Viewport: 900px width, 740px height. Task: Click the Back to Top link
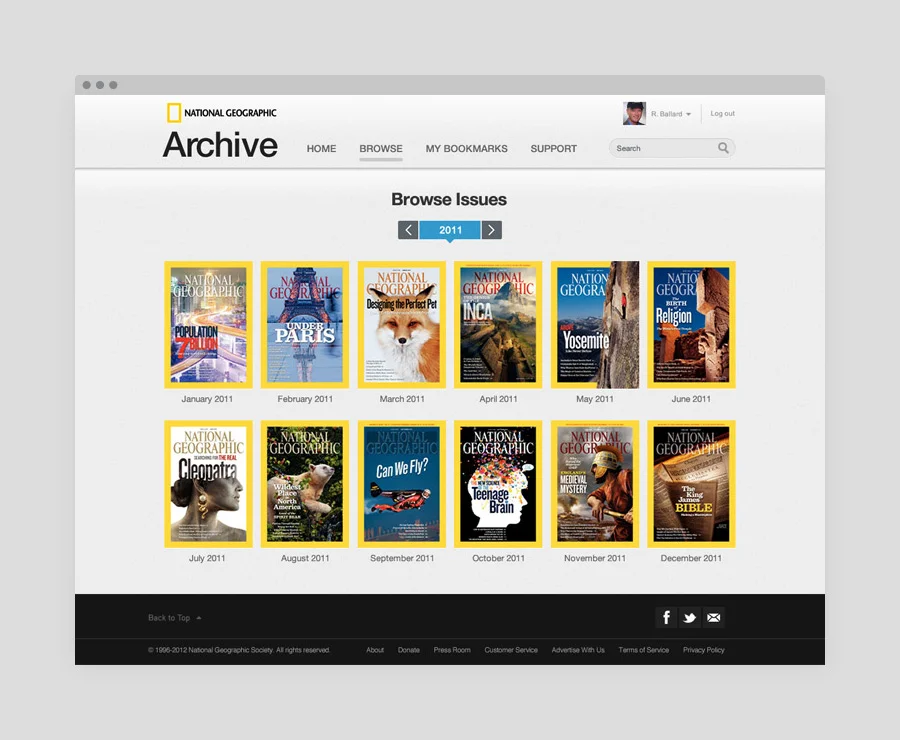click(174, 618)
